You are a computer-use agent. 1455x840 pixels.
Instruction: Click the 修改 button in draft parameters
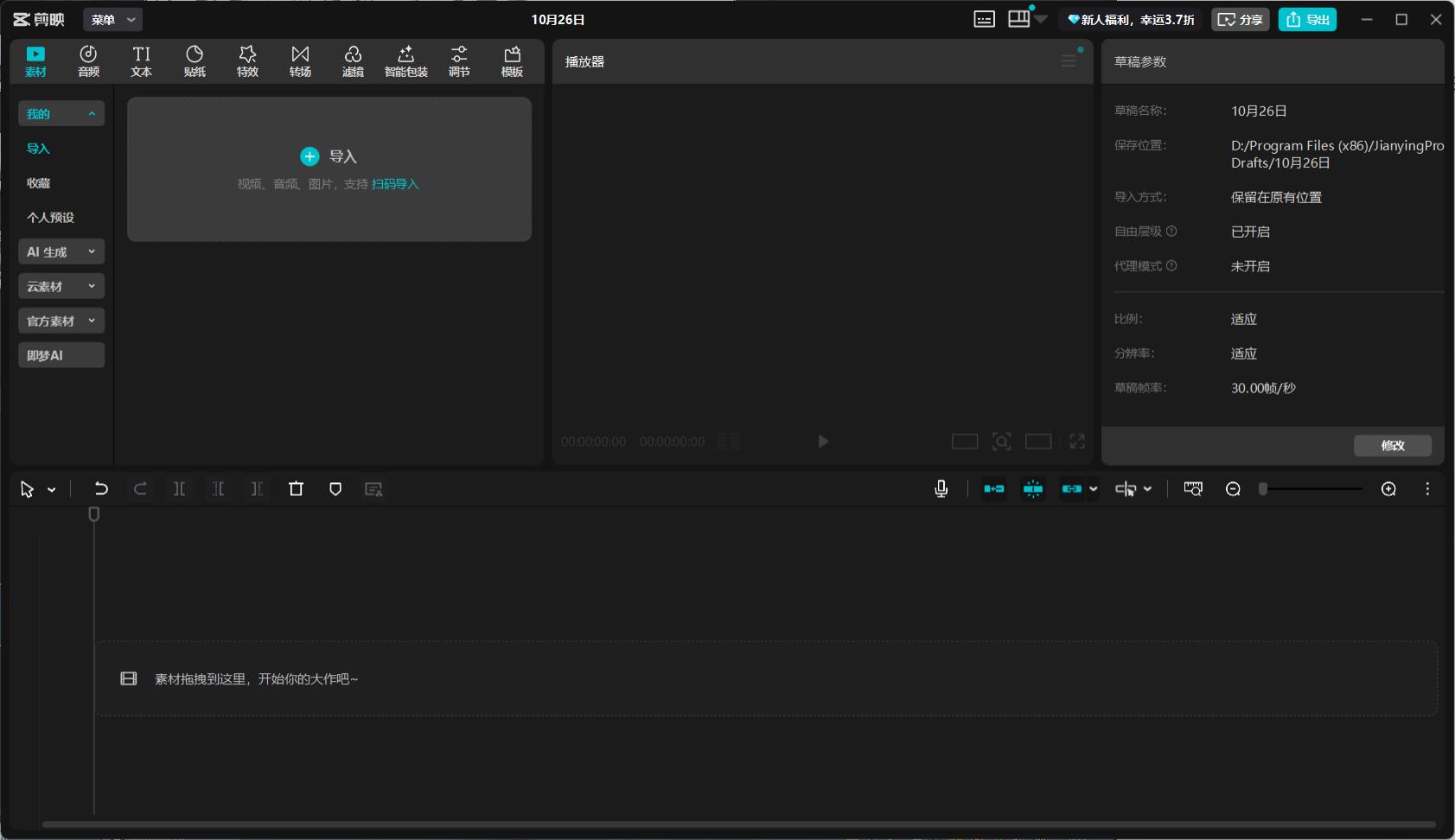coord(1392,446)
